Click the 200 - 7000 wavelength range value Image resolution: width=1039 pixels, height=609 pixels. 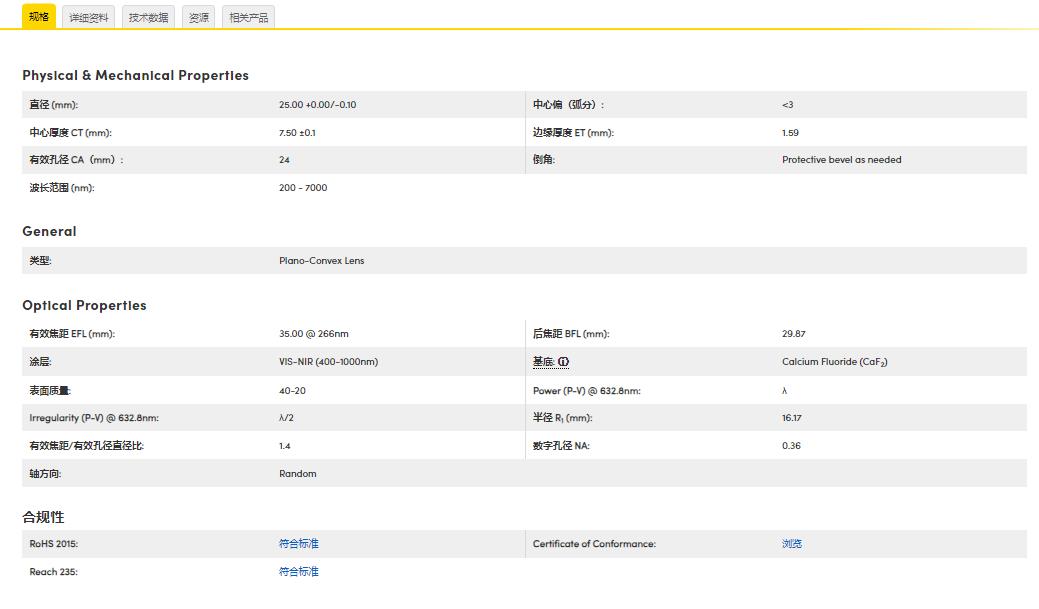pos(303,188)
